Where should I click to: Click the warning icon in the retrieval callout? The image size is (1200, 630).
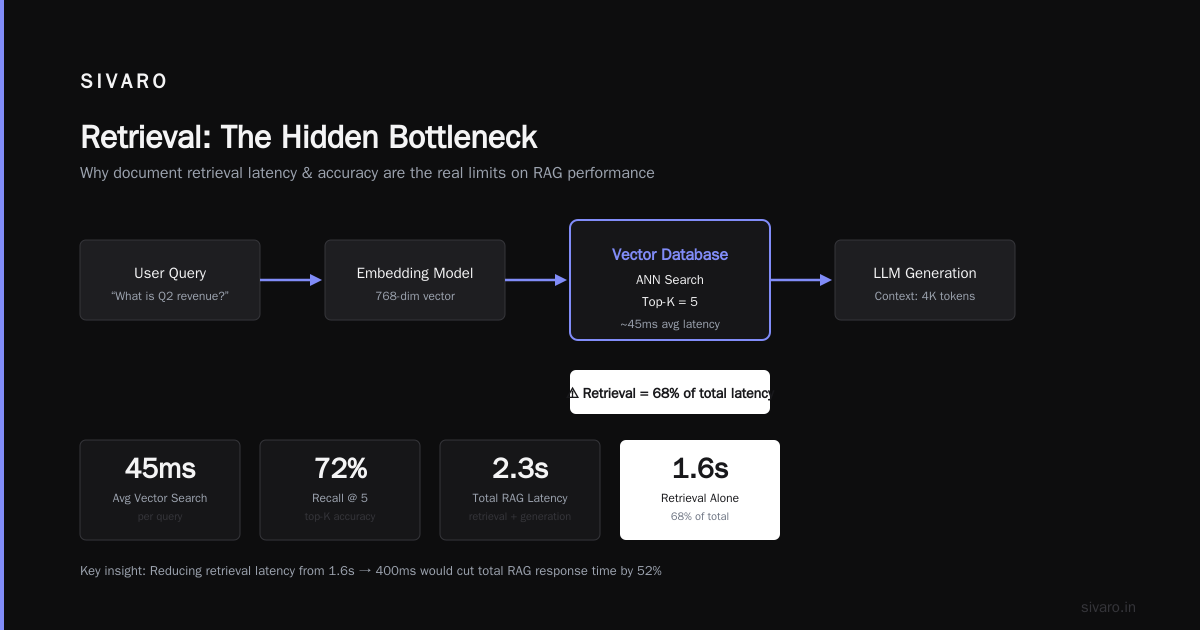tap(574, 393)
